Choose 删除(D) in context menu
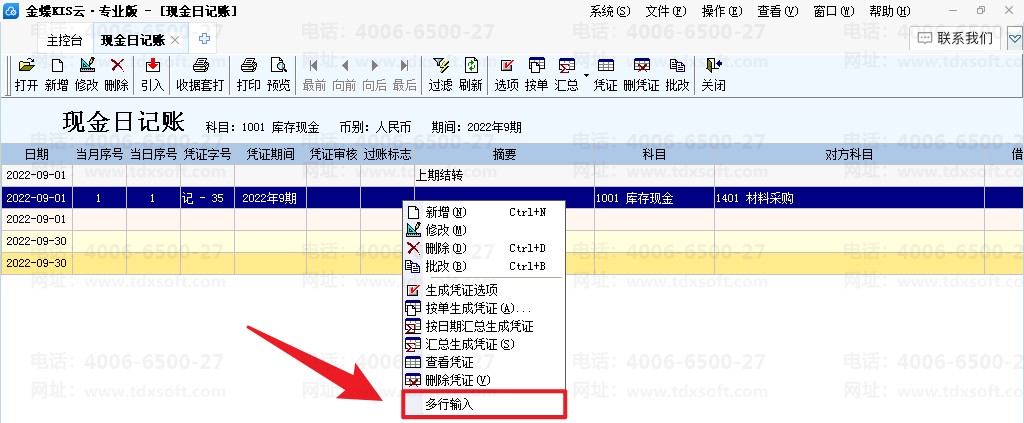Image resolution: width=1024 pixels, height=423 pixels. tap(483, 248)
